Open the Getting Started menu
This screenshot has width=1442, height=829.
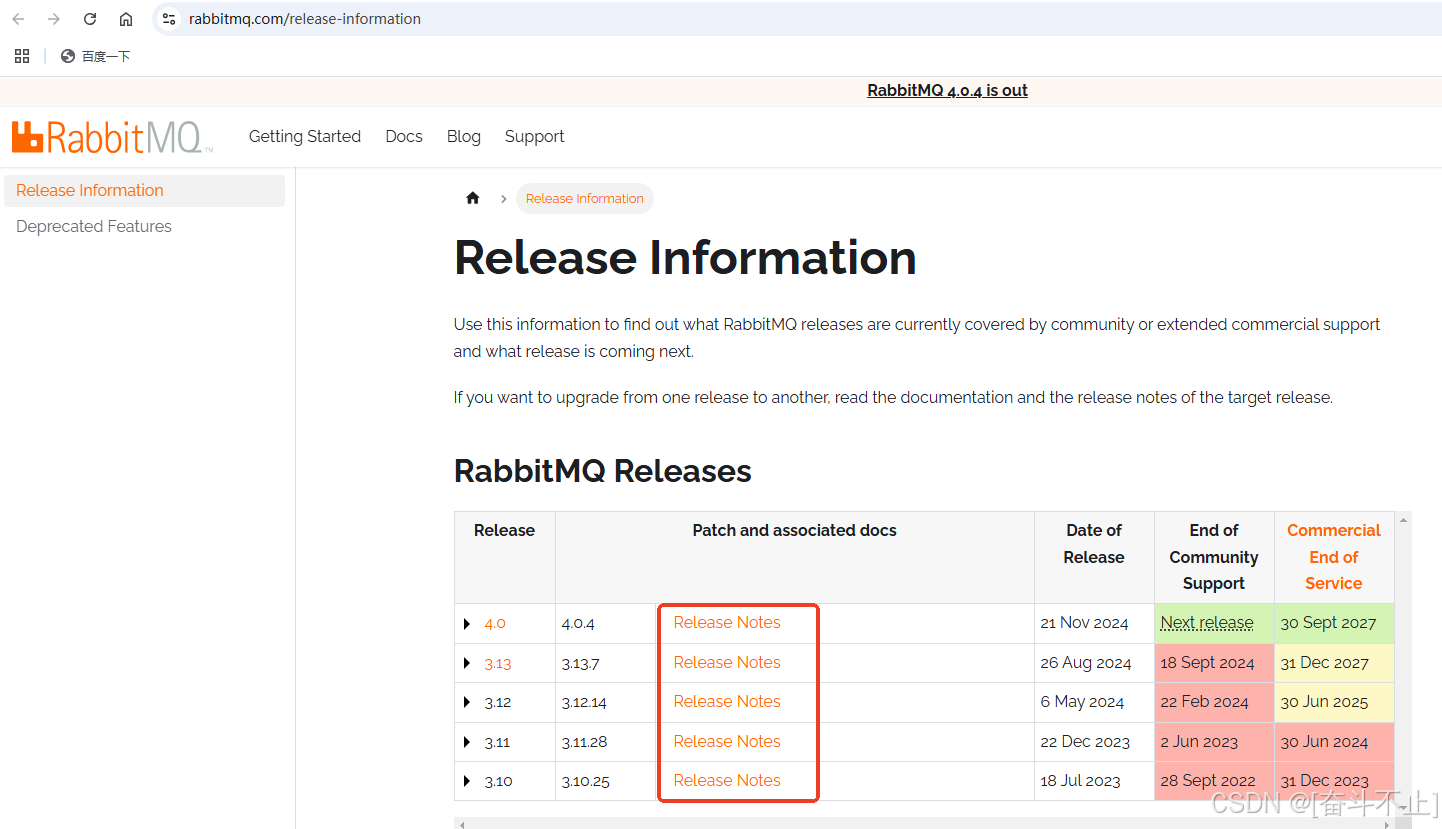(305, 136)
